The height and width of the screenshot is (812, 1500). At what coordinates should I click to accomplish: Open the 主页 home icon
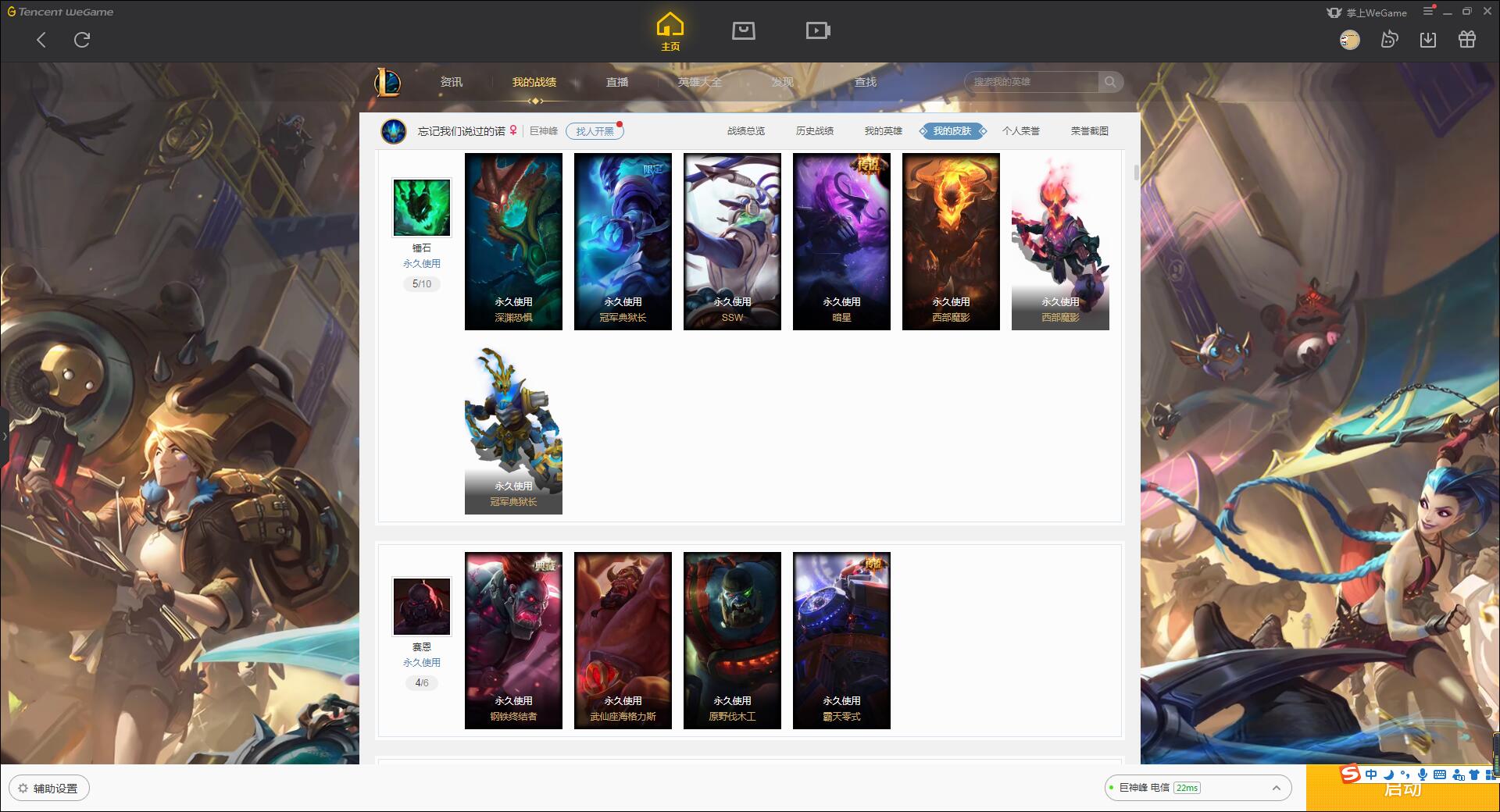click(x=670, y=32)
